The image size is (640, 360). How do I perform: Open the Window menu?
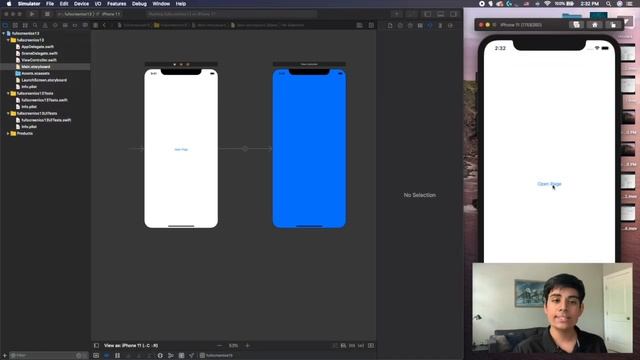161,4
